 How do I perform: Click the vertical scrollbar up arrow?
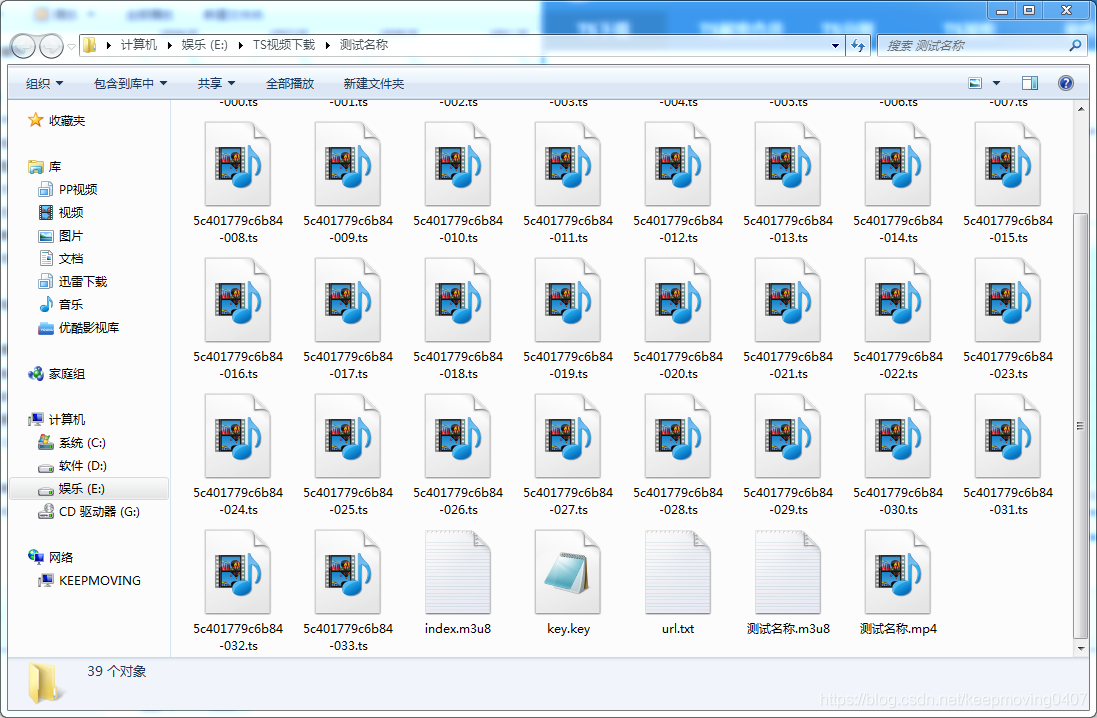[x=1081, y=109]
